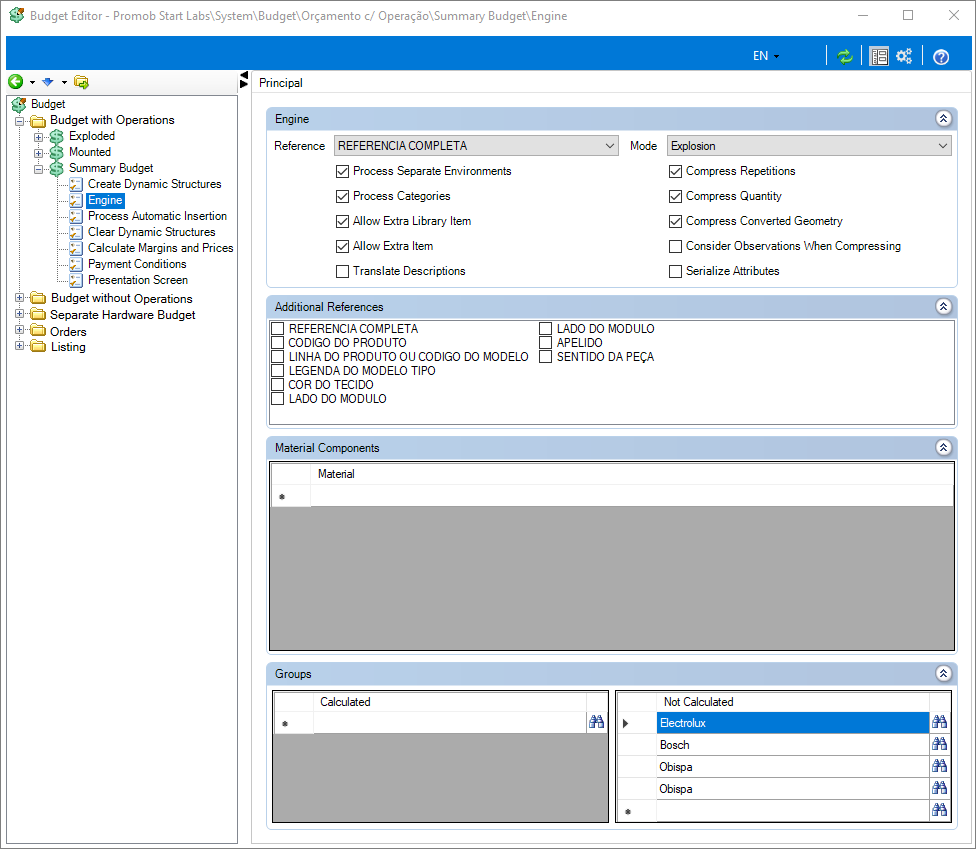Collapse the Summary Budget node

point(39,169)
